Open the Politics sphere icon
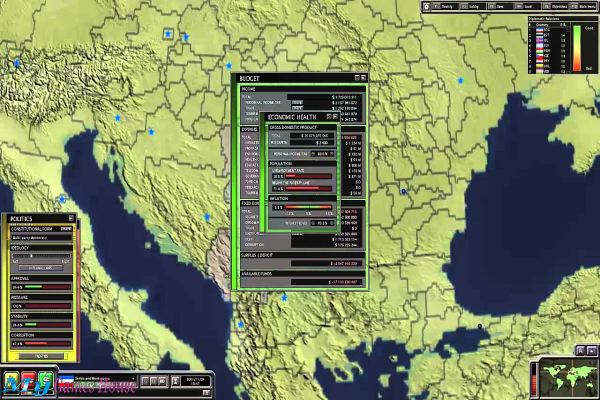 11,383
